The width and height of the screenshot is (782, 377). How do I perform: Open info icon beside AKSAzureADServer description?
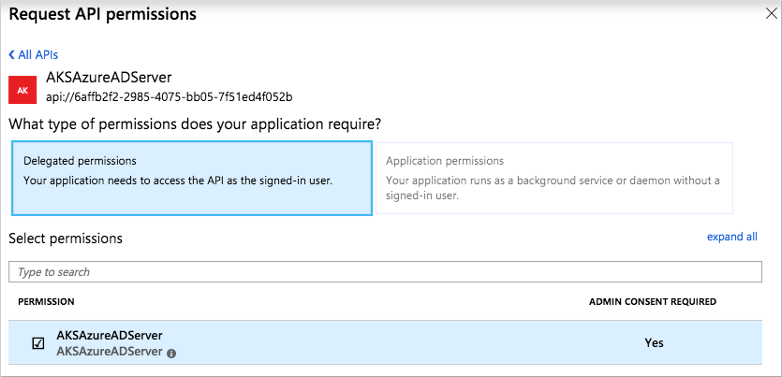coord(172,353)
